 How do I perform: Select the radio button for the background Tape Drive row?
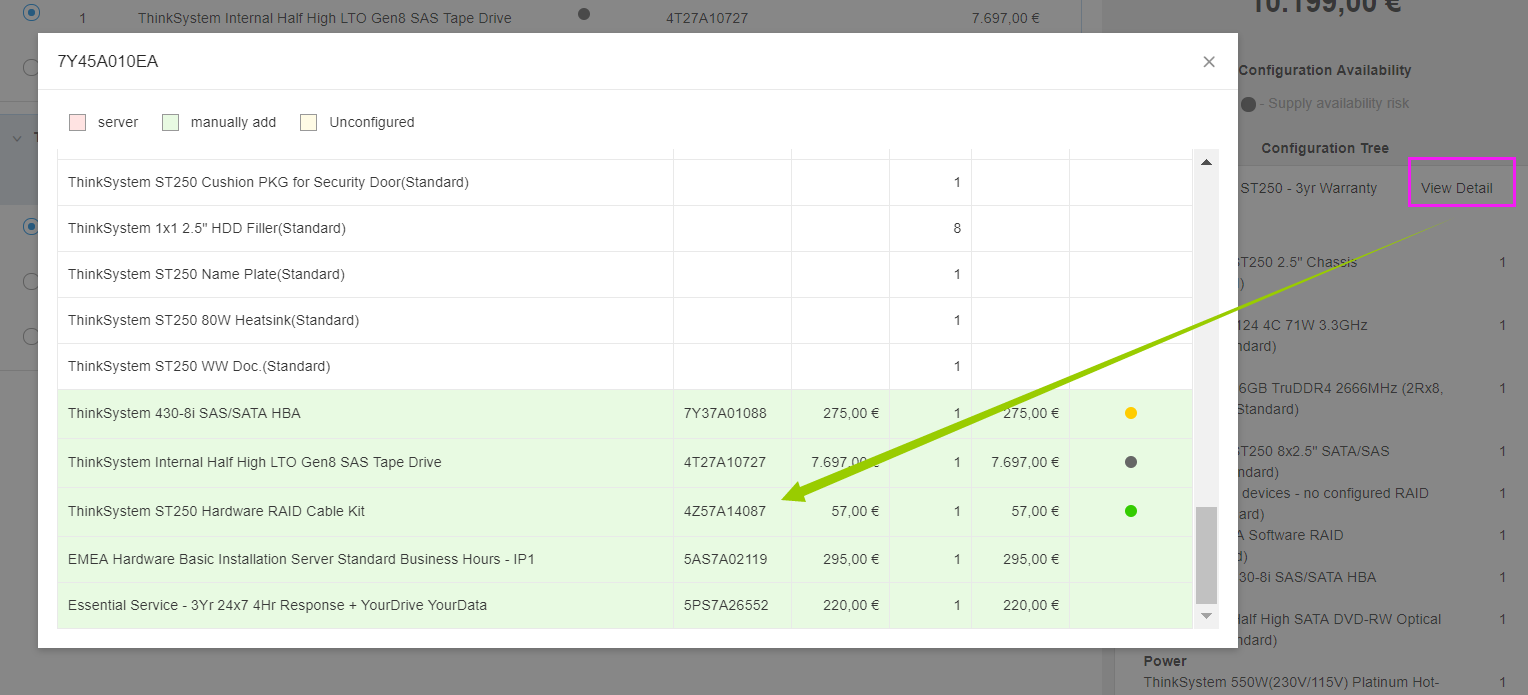[31, 13]
